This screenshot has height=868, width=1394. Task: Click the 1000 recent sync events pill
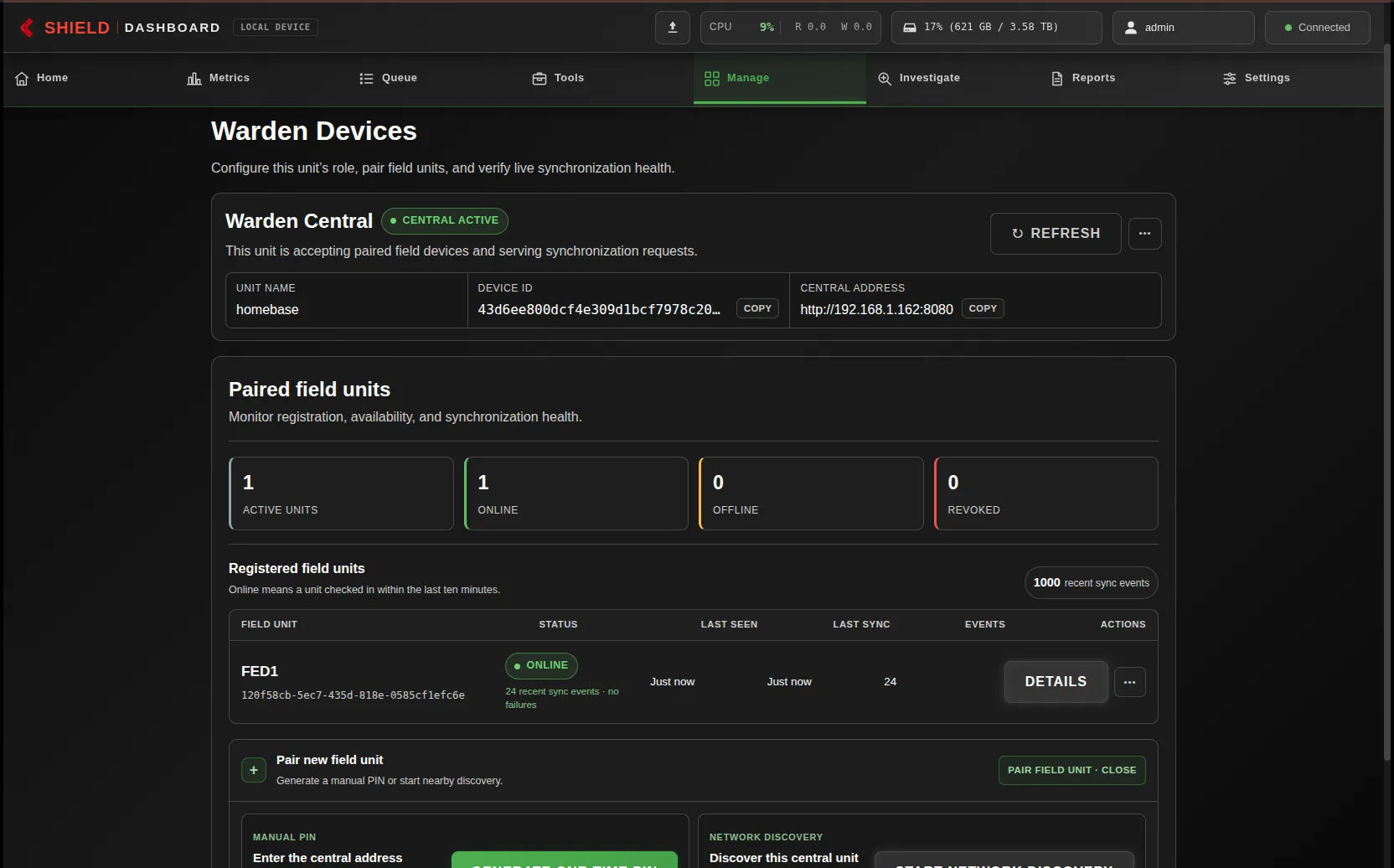tap(1092, 583)
